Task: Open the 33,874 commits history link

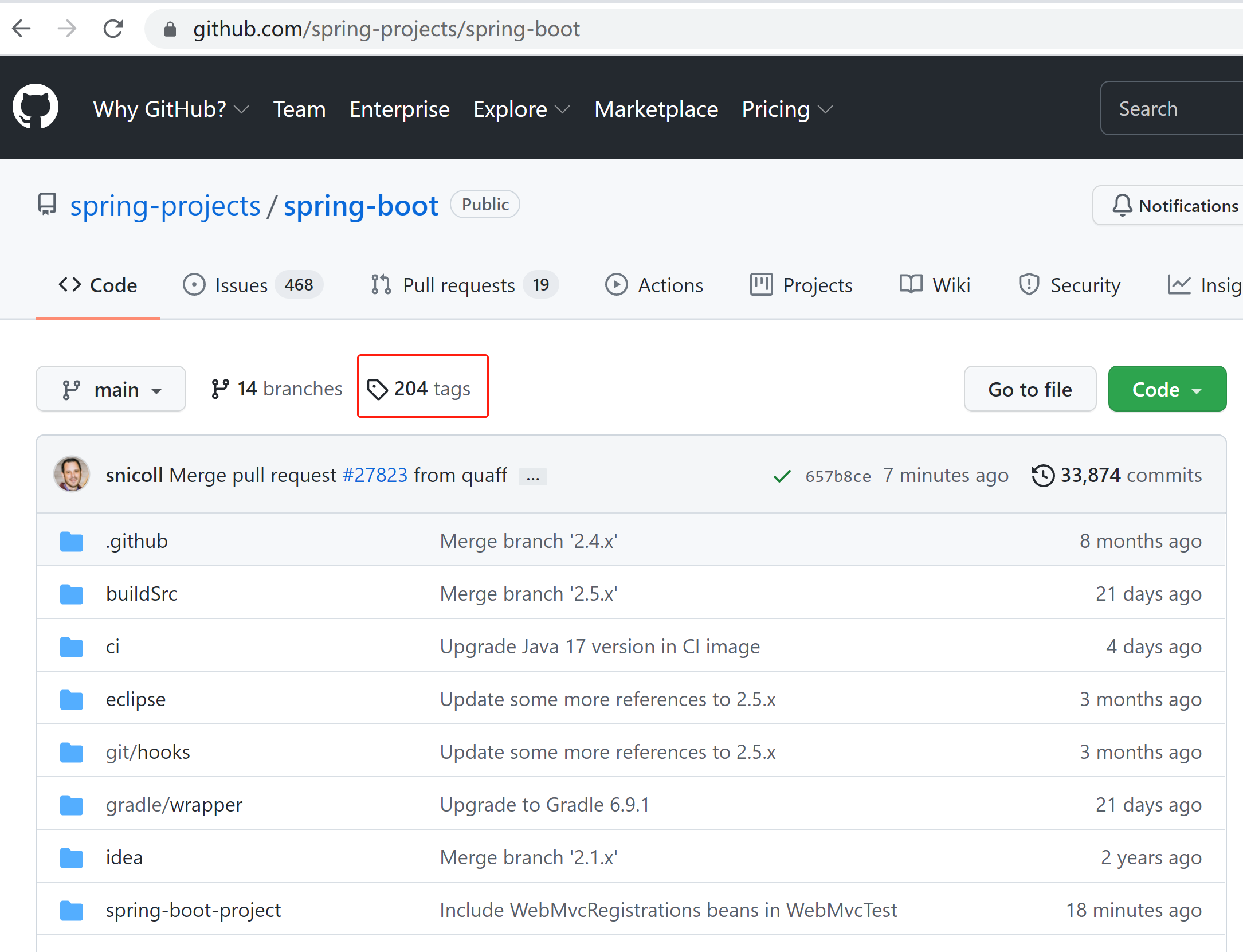Action: click(1116, 475)
